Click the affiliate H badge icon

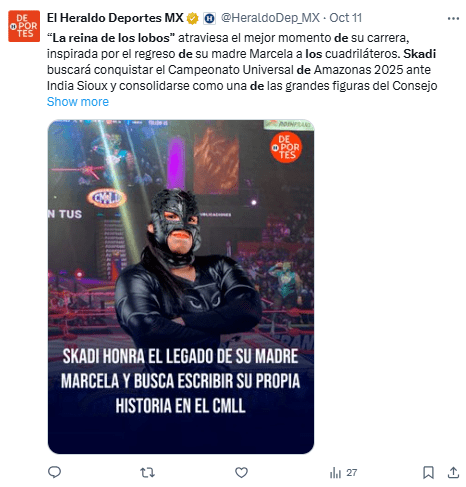coord(209,18)
